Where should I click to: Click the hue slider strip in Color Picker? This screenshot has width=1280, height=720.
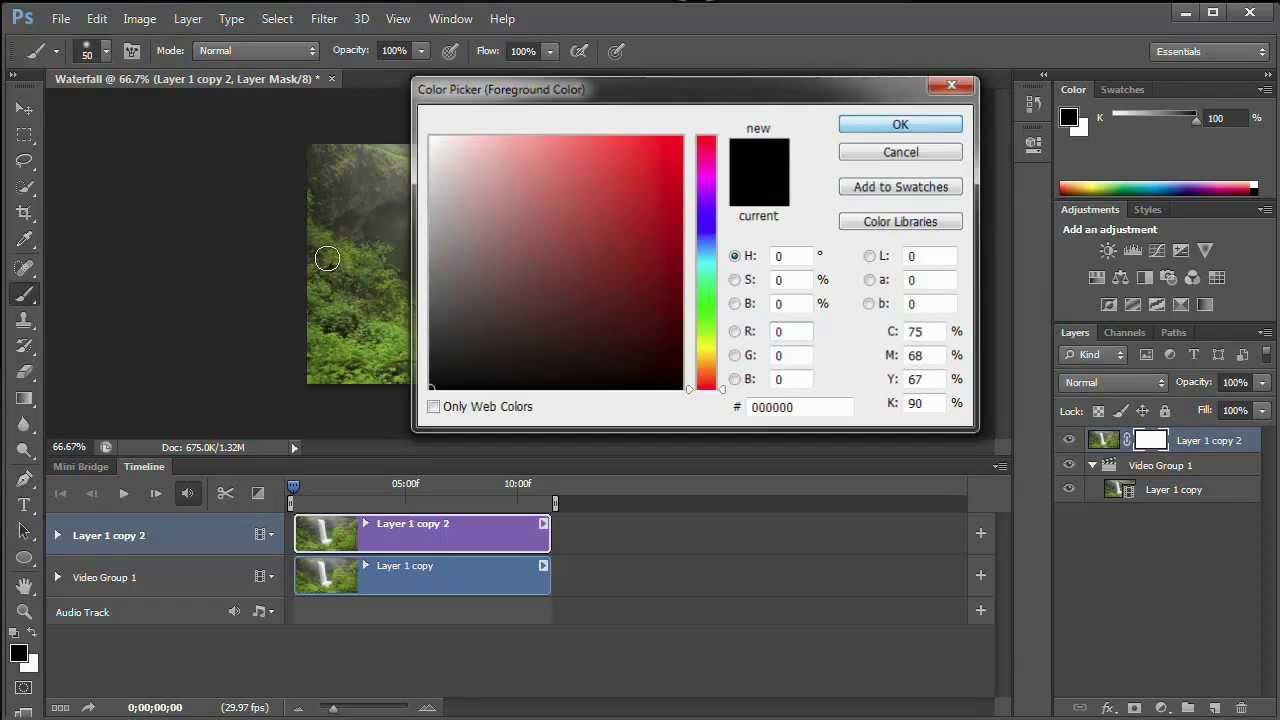click(x=706, y=262)
